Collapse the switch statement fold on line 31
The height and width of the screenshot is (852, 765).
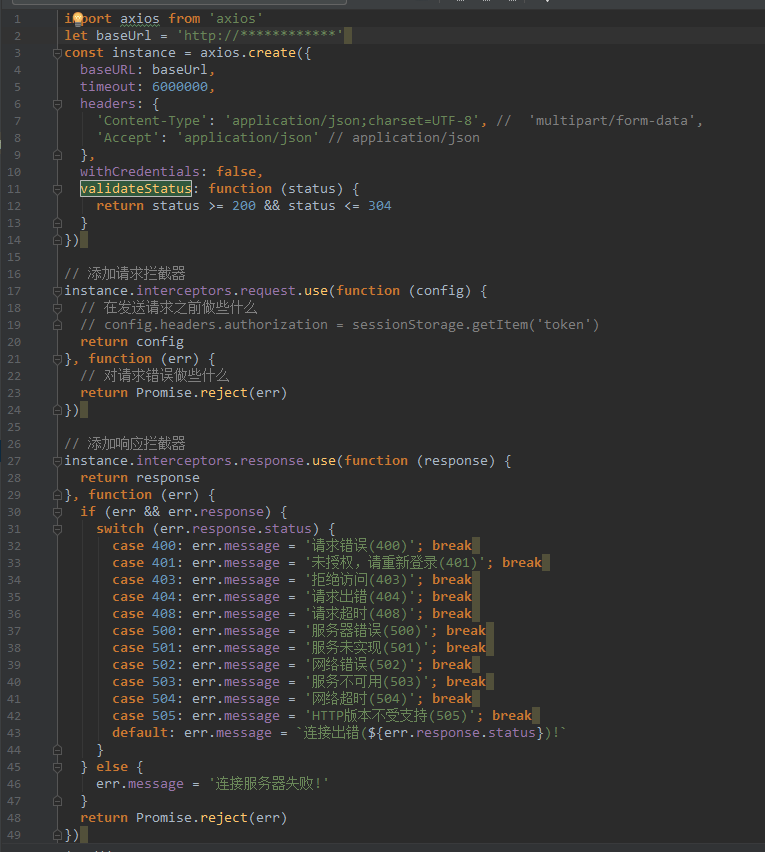[x=57, y=529]
